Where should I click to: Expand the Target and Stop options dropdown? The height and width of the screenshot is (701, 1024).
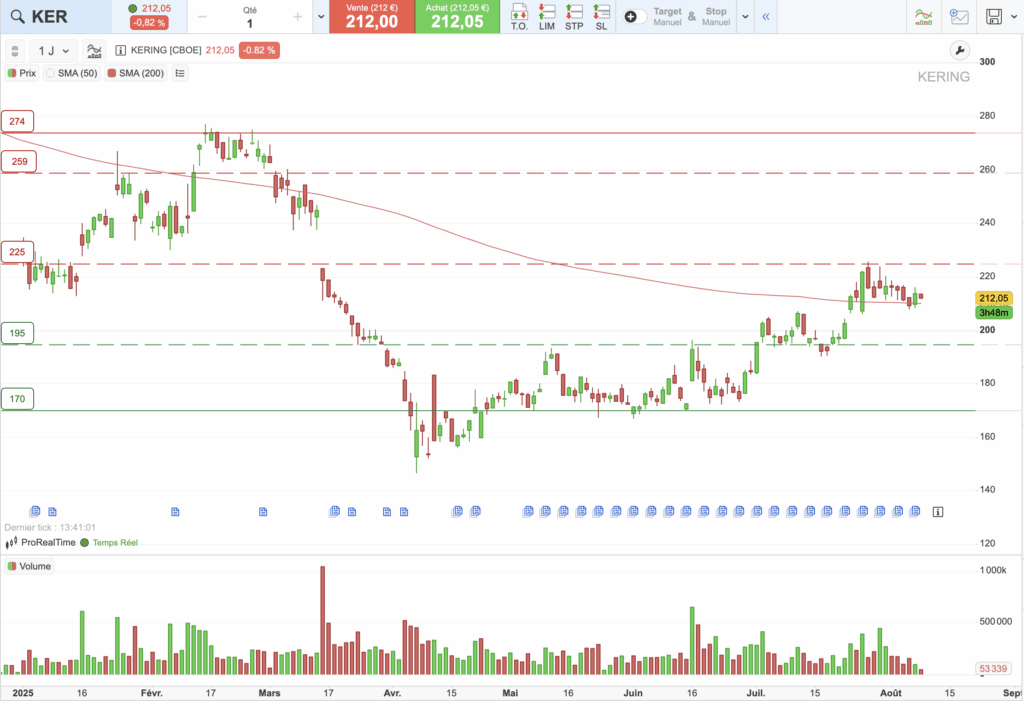745,17
